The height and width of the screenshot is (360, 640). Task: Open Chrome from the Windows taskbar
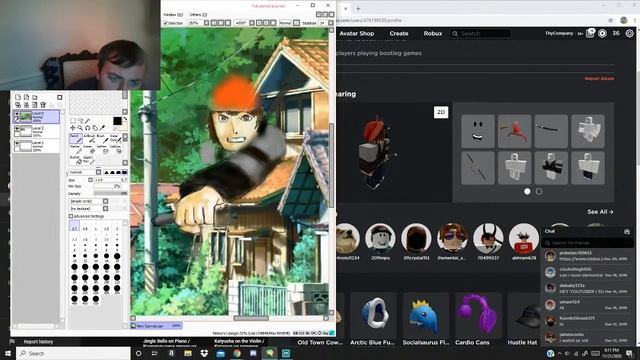pos(237,353)
